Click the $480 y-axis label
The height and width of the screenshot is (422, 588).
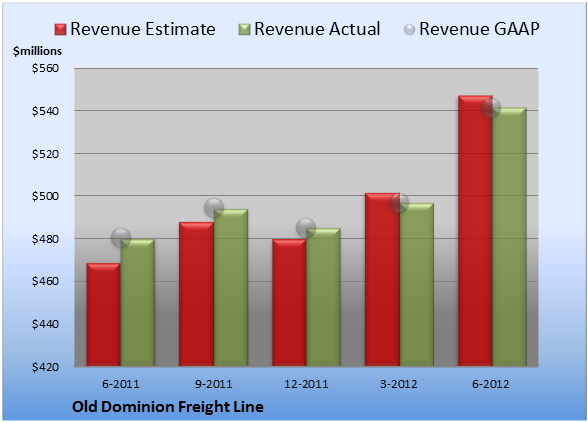45,239
